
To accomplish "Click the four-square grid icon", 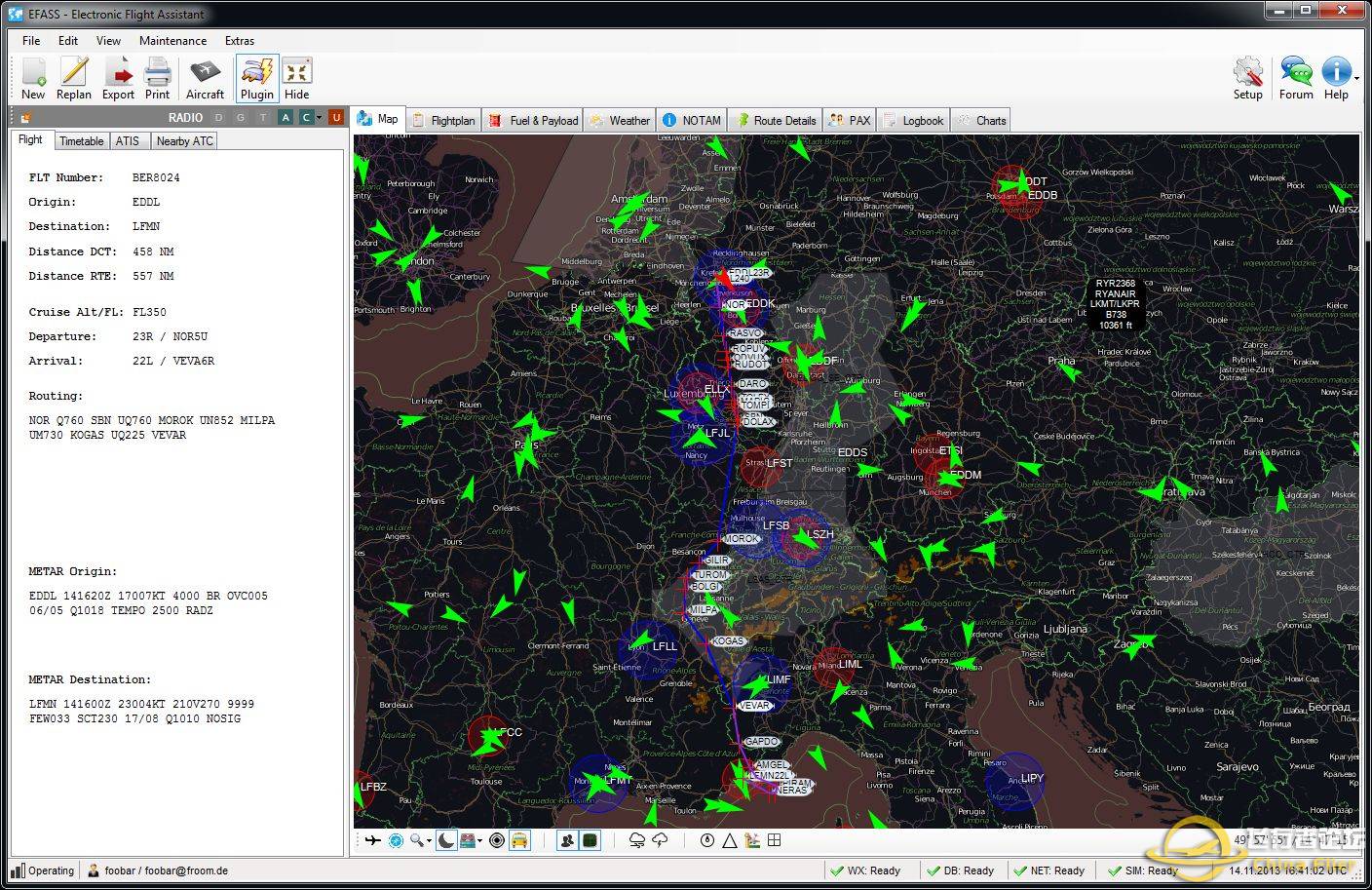I will 775,840.
